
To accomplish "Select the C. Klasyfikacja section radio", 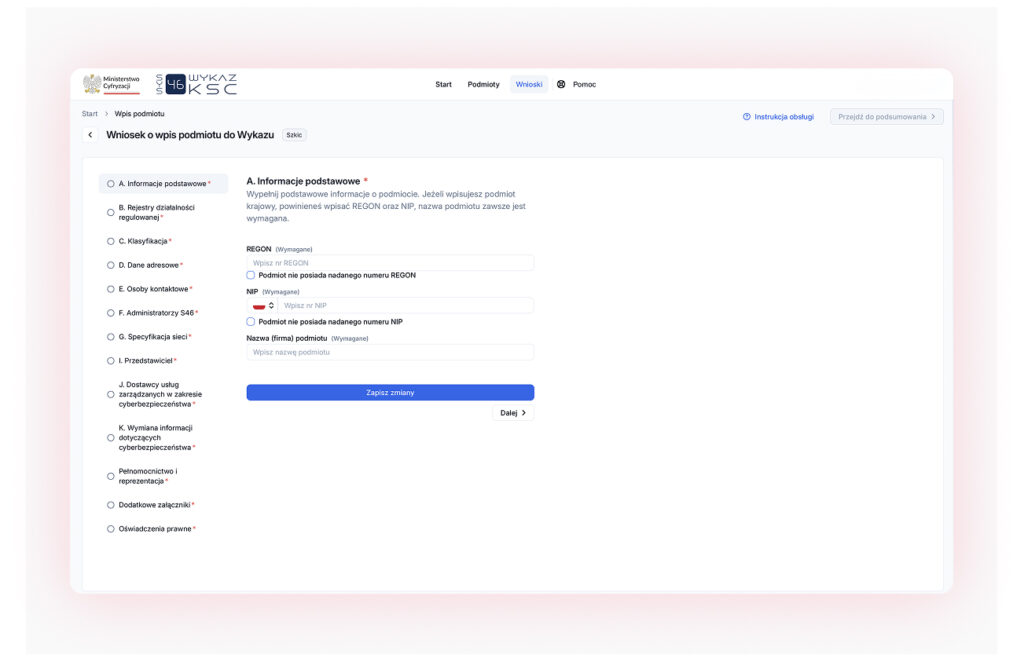I will click(x=110, y=242).
